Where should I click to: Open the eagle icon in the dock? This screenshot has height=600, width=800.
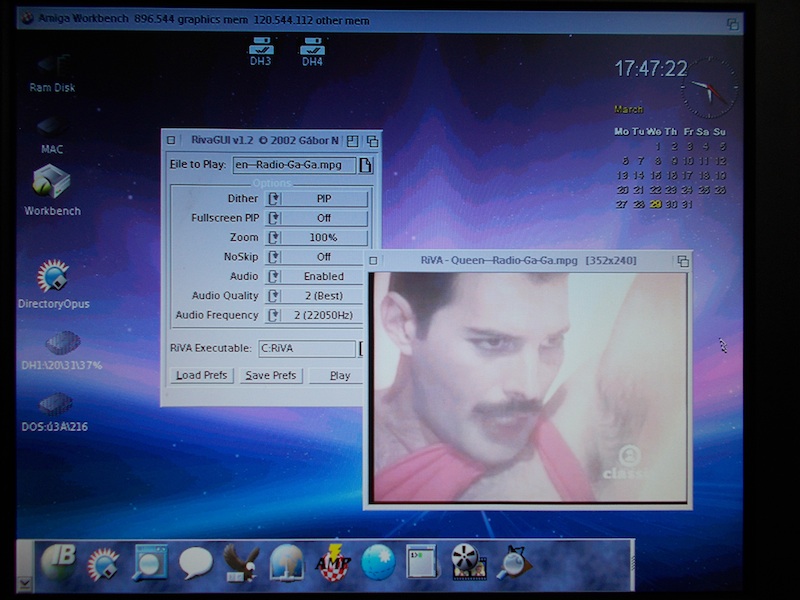pos(241,563)
